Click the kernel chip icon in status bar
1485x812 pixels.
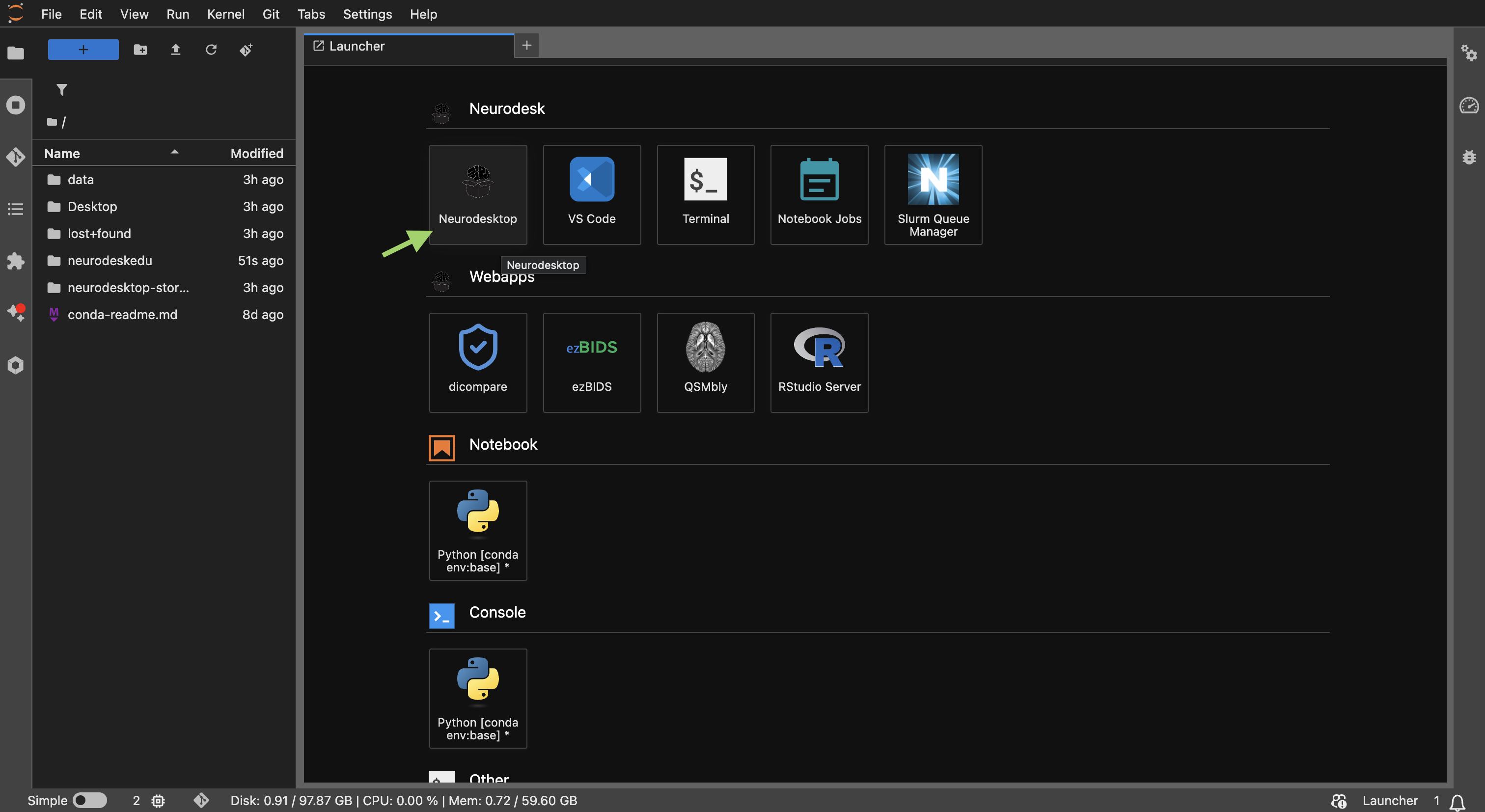[158, 801]
